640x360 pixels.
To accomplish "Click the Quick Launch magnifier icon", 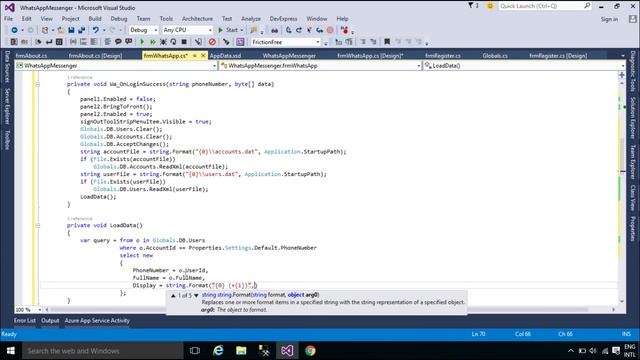I will (x=587, y=6).
